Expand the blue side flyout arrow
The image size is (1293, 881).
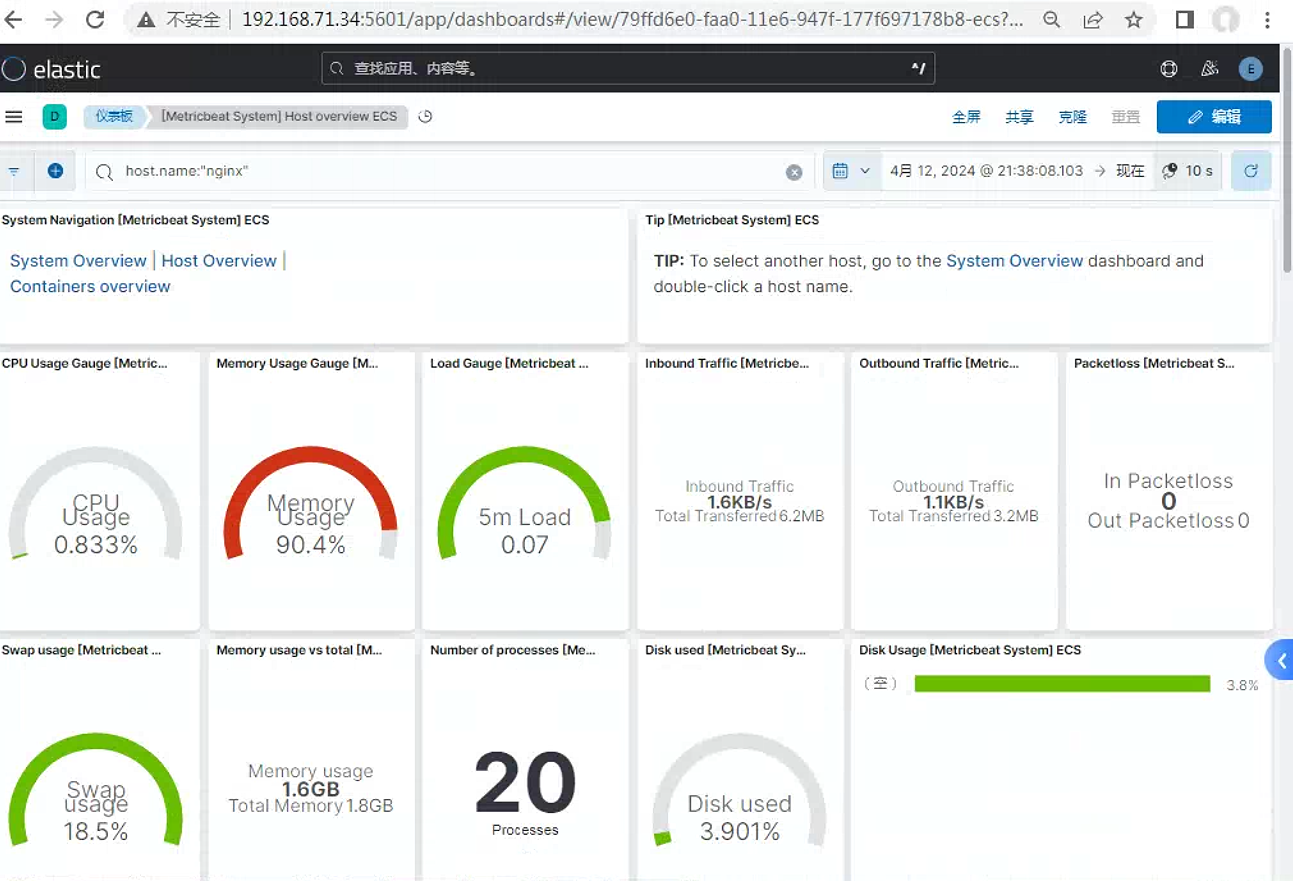pyautogui.click(x=1280, y=661)
